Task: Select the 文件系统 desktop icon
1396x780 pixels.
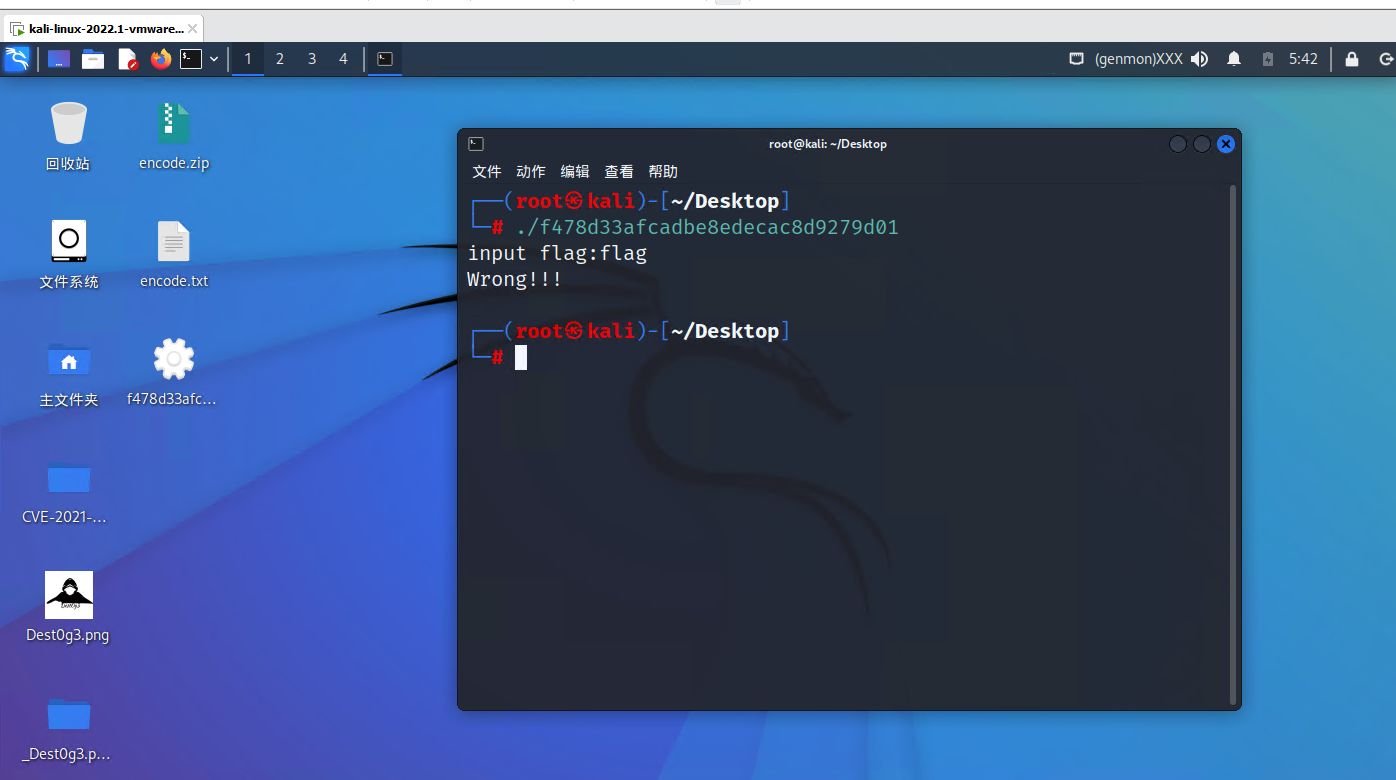Action: pos(68,255)
